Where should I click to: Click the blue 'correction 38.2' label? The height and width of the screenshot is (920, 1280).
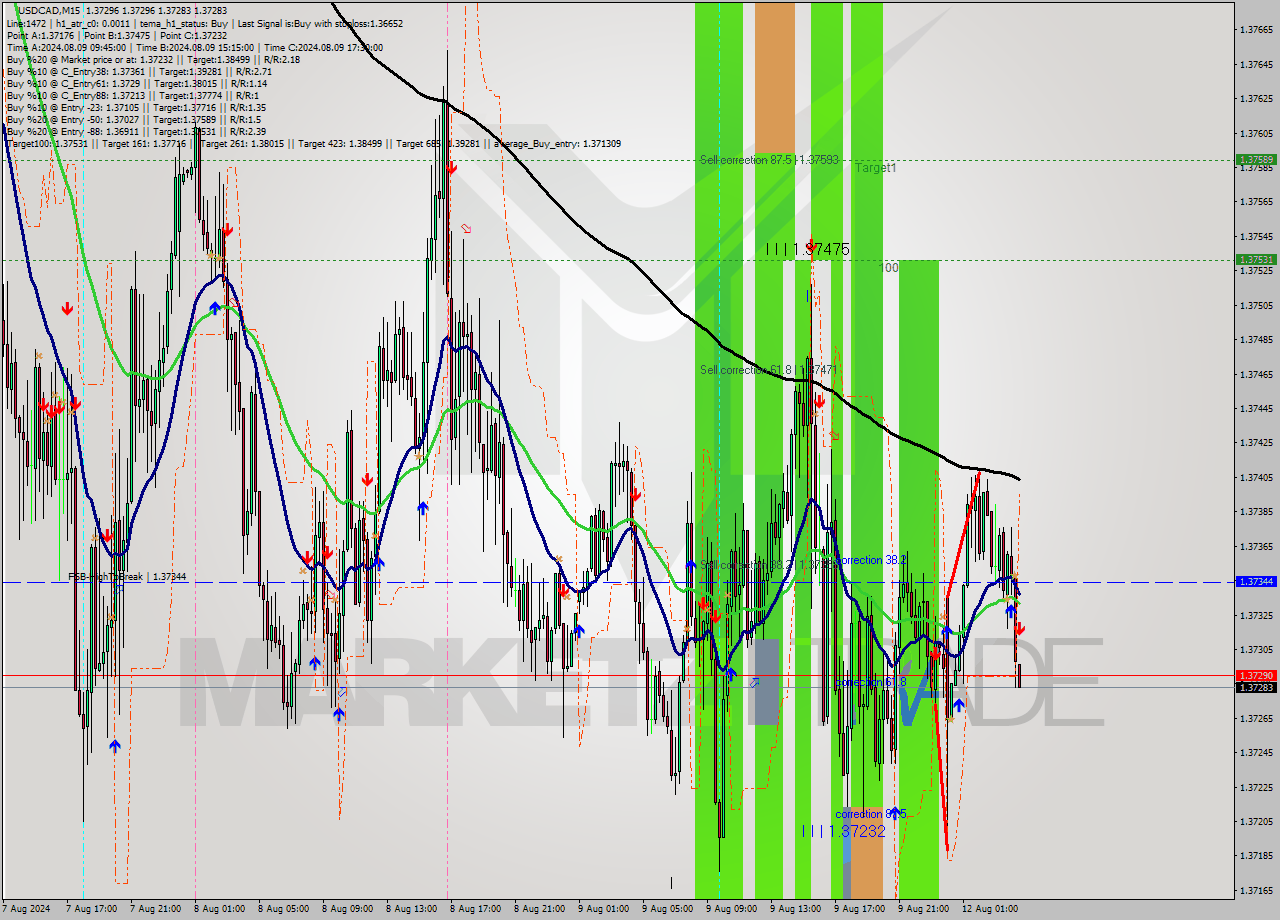871,560
